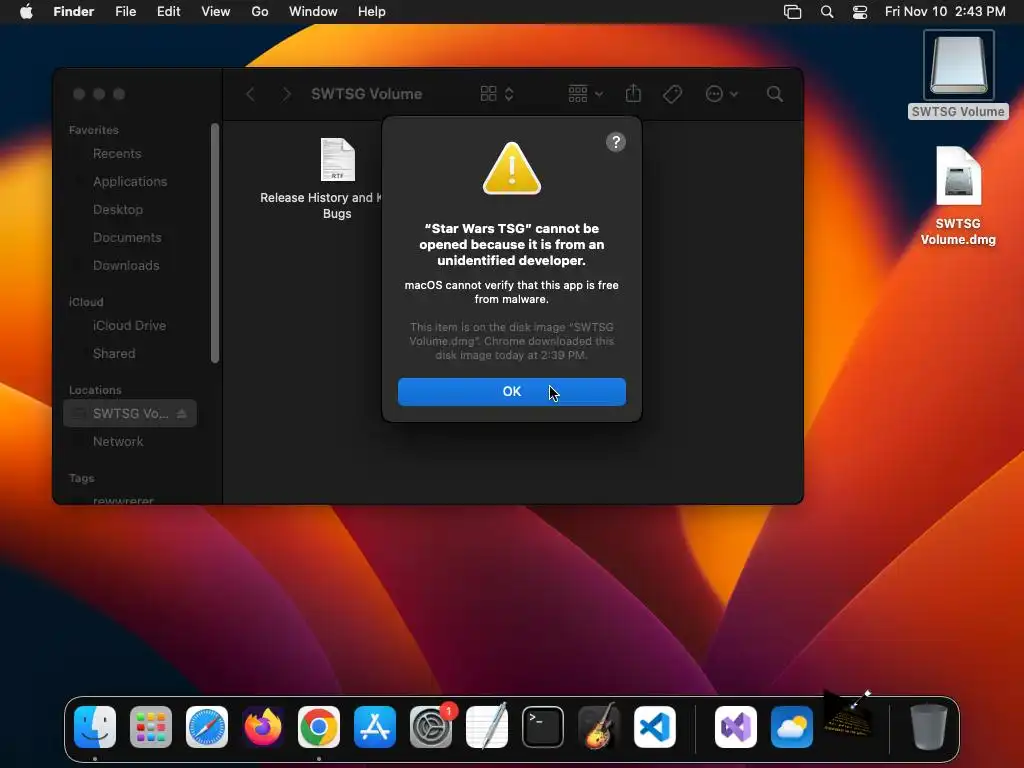Viewport: 1024px width, 768px height.
Task: Open the Help menu
Action: coord(372,12)
